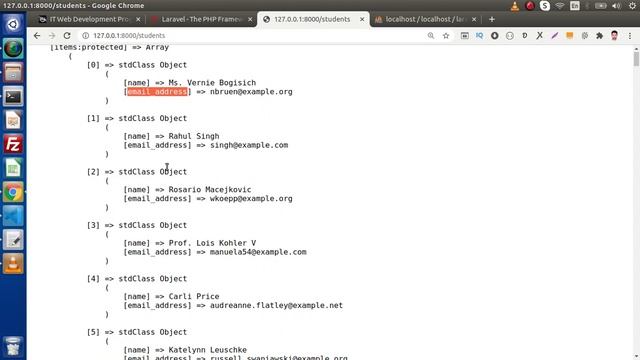Launch FileZilla from the dock
Viewport: 640px width, 360px height.
(x=13, y=144)
